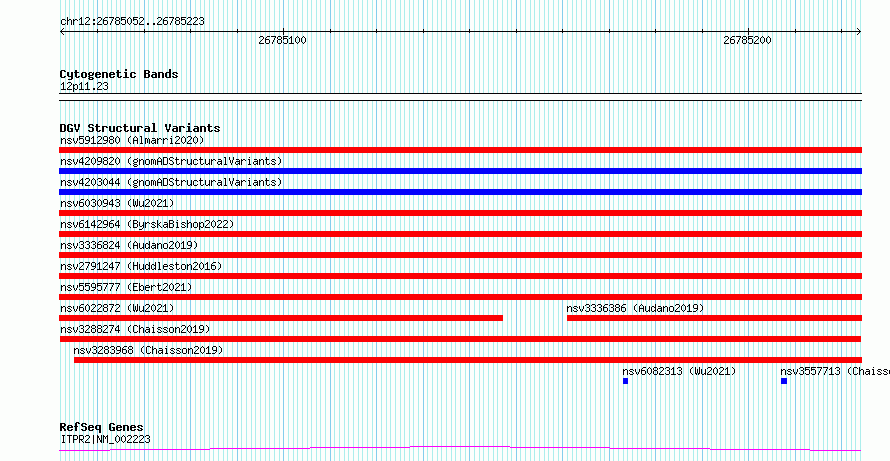Viewport: 890px width, 461px height.
Task: Click the 26785100 ruler position label
Action: coord(282,40)
